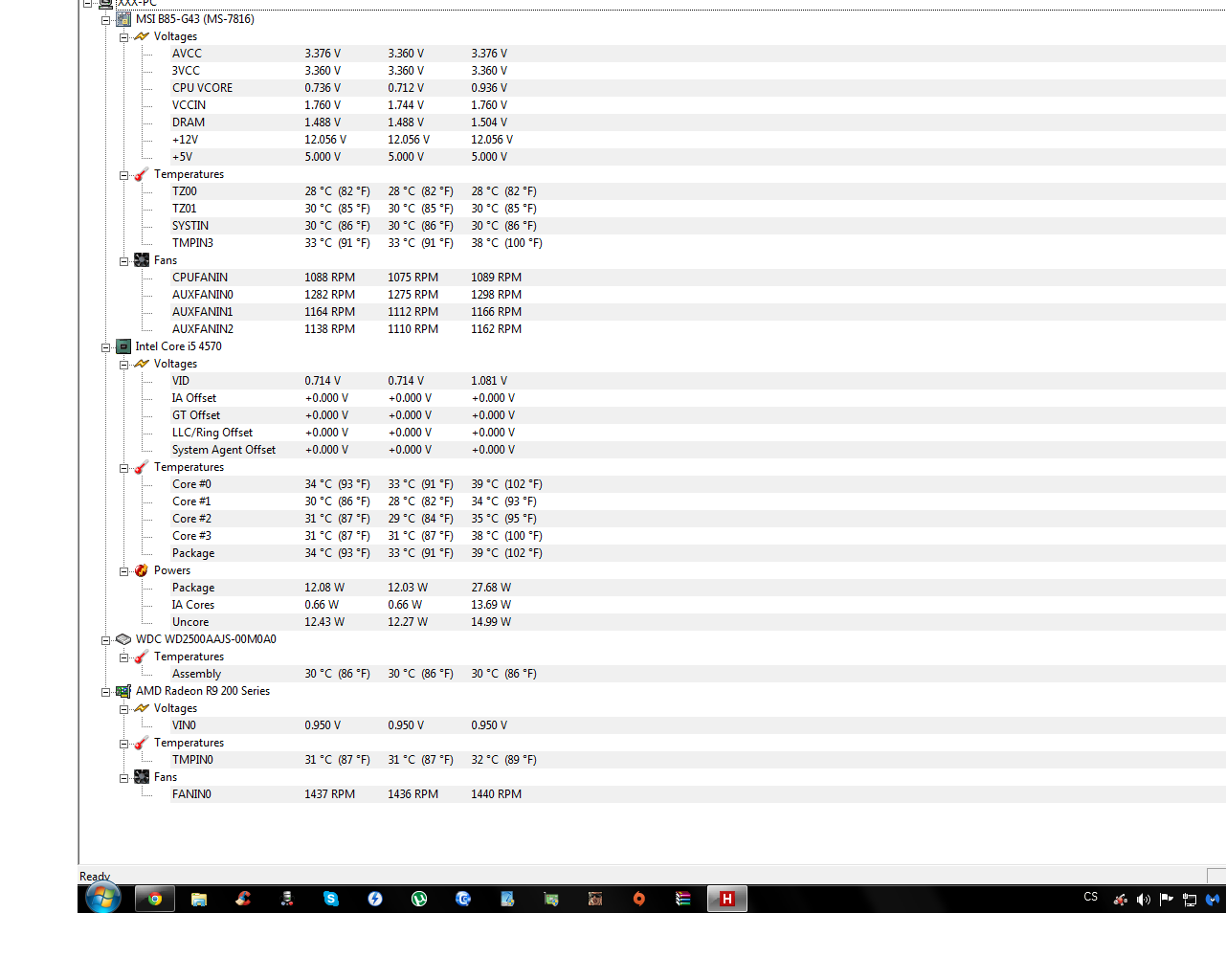Select the Assembly temperature row label
This screenshot has width=1226, height=980.
tap(196, 674)
